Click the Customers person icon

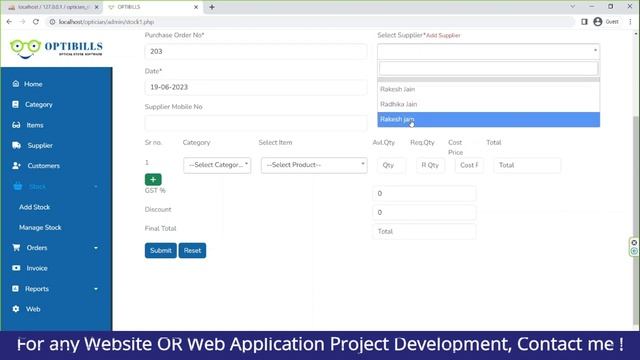(x=16, y=166)
